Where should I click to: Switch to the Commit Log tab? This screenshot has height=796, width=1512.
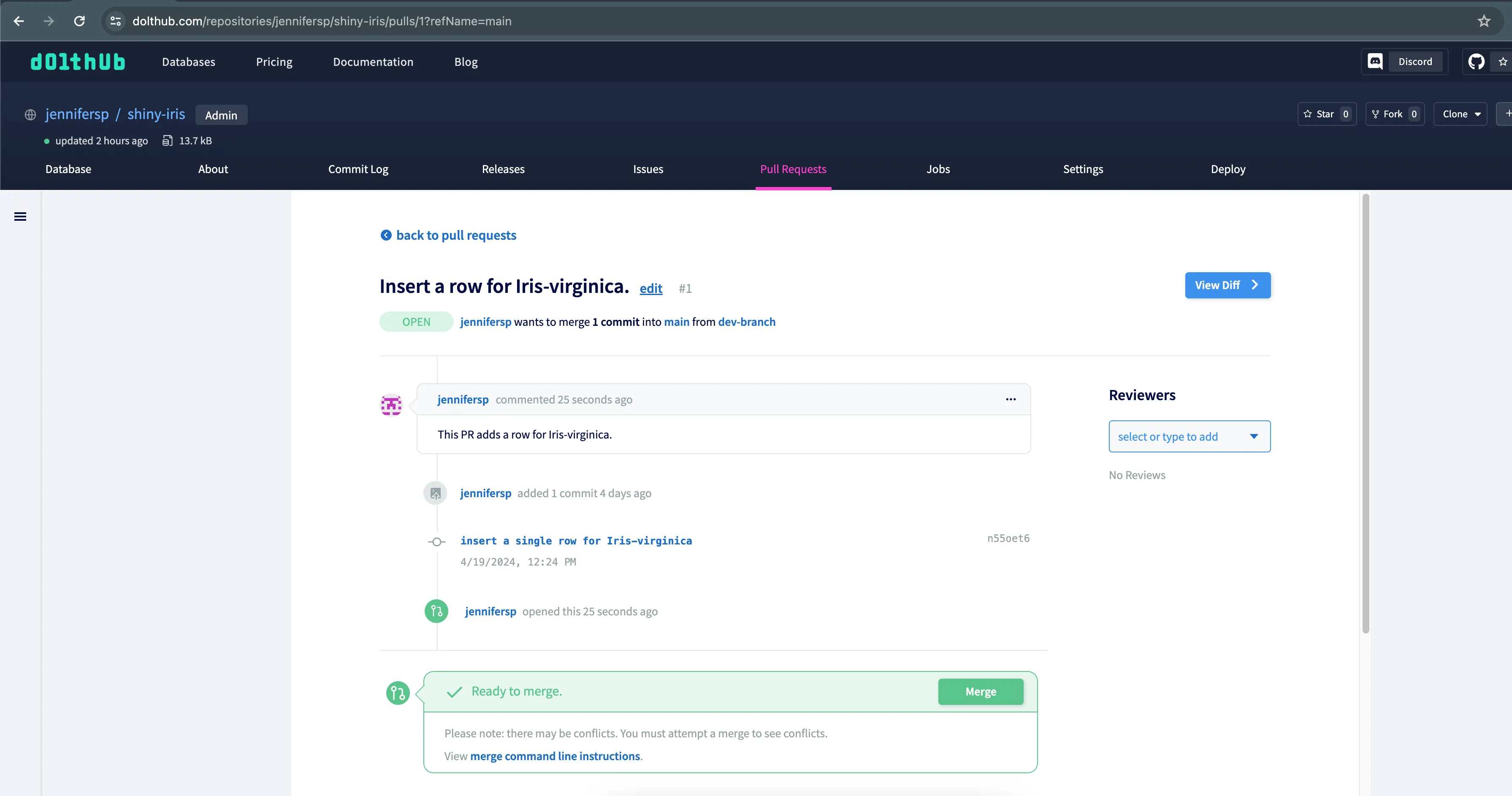point(358,169)
